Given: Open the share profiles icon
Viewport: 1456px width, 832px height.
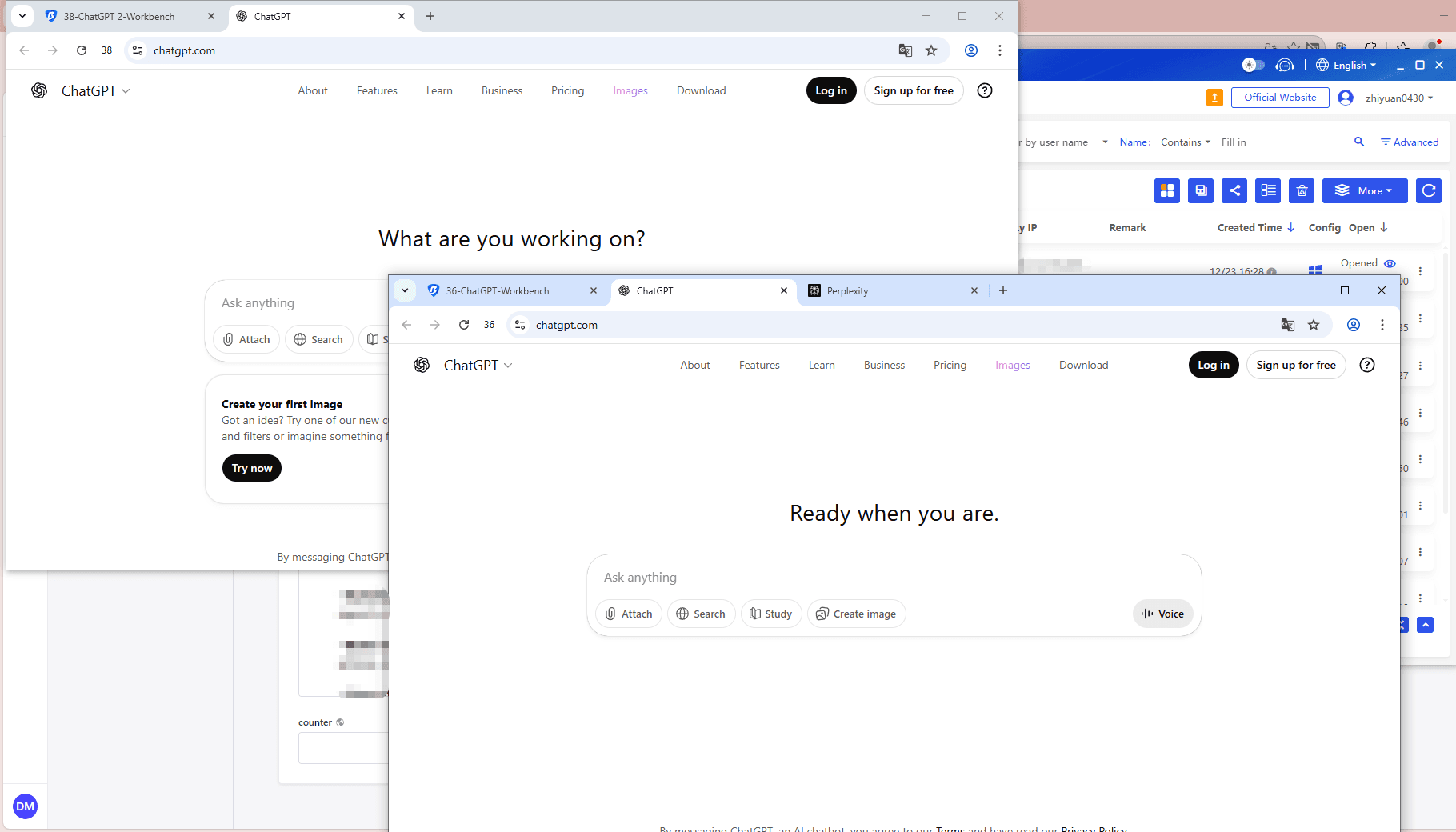Looking at the screenshot, I should coord(1234,190).
